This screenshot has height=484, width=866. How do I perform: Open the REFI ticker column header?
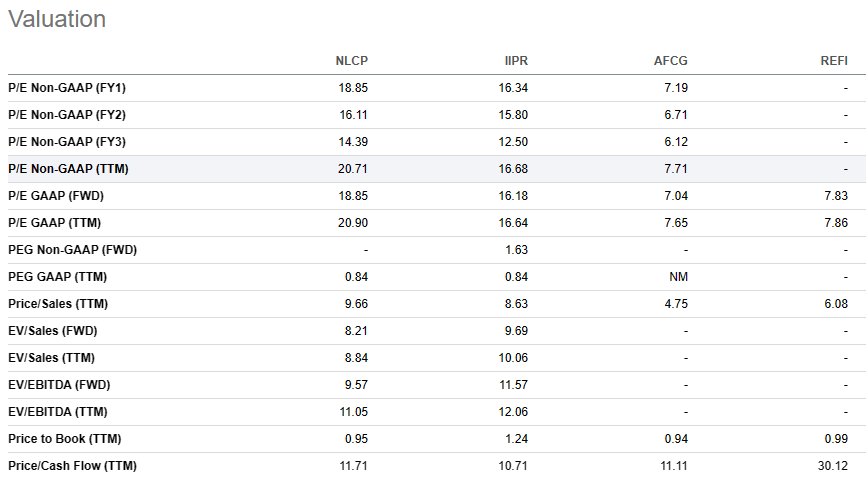(x=834, y=61)
